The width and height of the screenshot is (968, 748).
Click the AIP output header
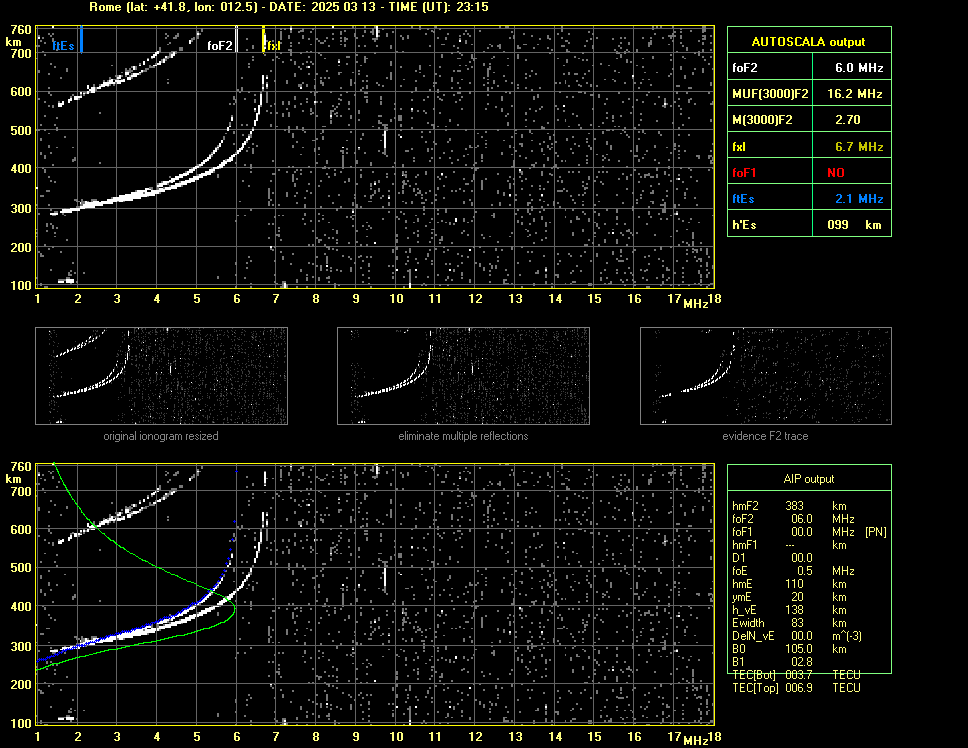click(809, 479)
